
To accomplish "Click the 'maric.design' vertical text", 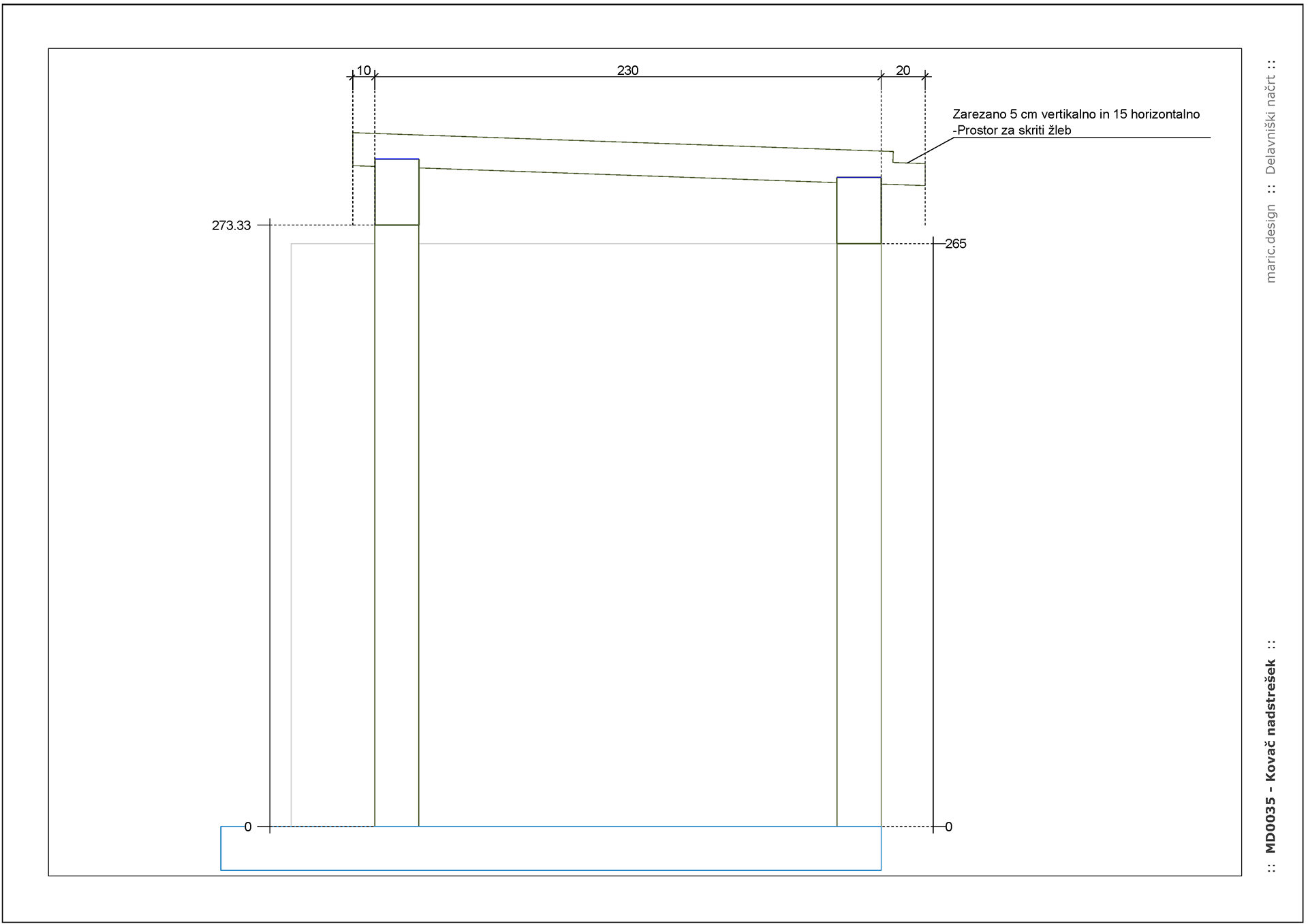I will [x=1270, y=243].
